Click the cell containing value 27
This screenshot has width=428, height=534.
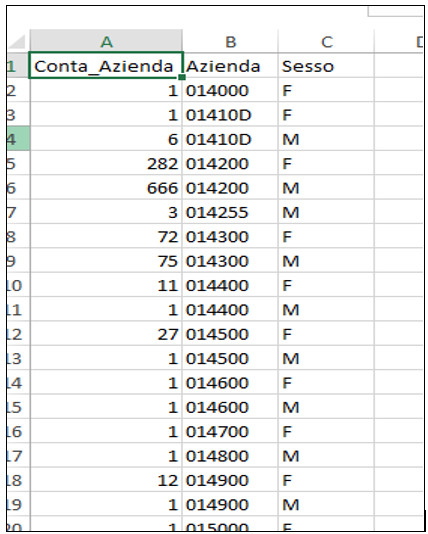coord(106,334)
